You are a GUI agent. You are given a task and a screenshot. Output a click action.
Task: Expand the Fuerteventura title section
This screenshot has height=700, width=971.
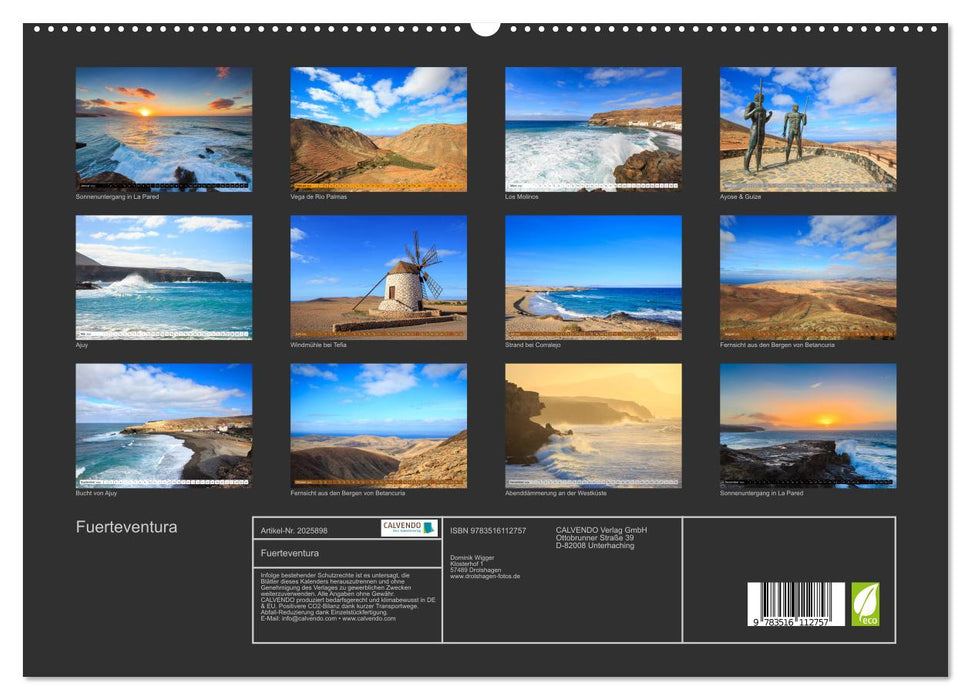(128, 526)
